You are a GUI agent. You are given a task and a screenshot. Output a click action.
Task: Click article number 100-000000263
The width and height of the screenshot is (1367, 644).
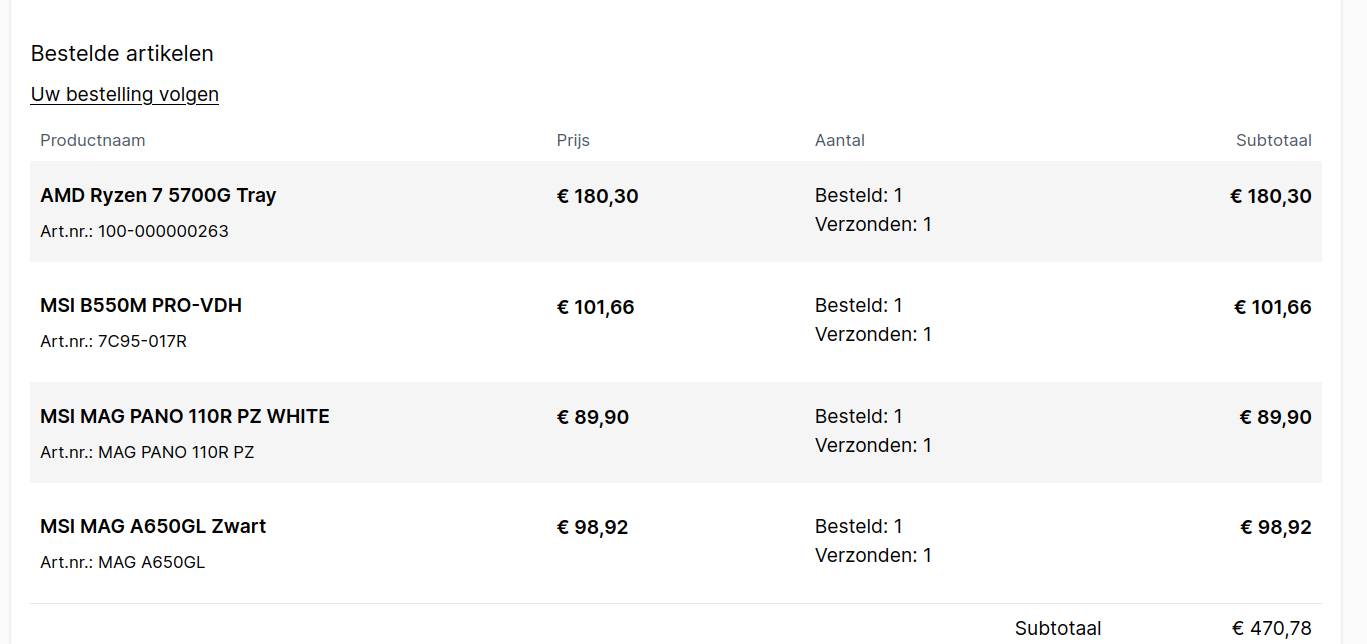click(x=163, y=231)
